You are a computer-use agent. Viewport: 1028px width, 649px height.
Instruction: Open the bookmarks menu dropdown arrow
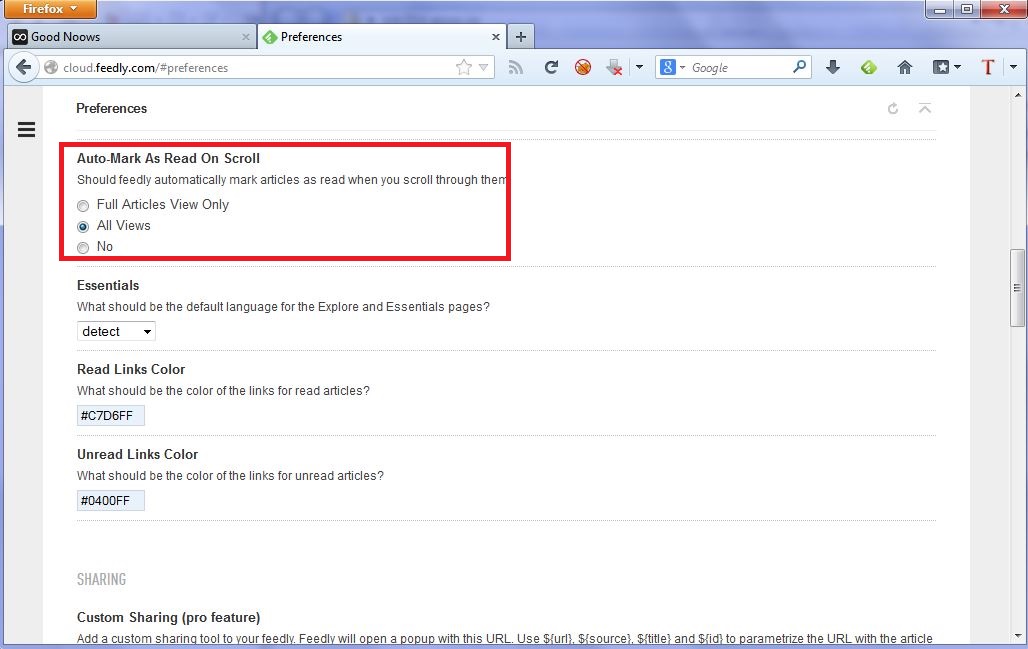pyautogui.click(x=958, y=67)
